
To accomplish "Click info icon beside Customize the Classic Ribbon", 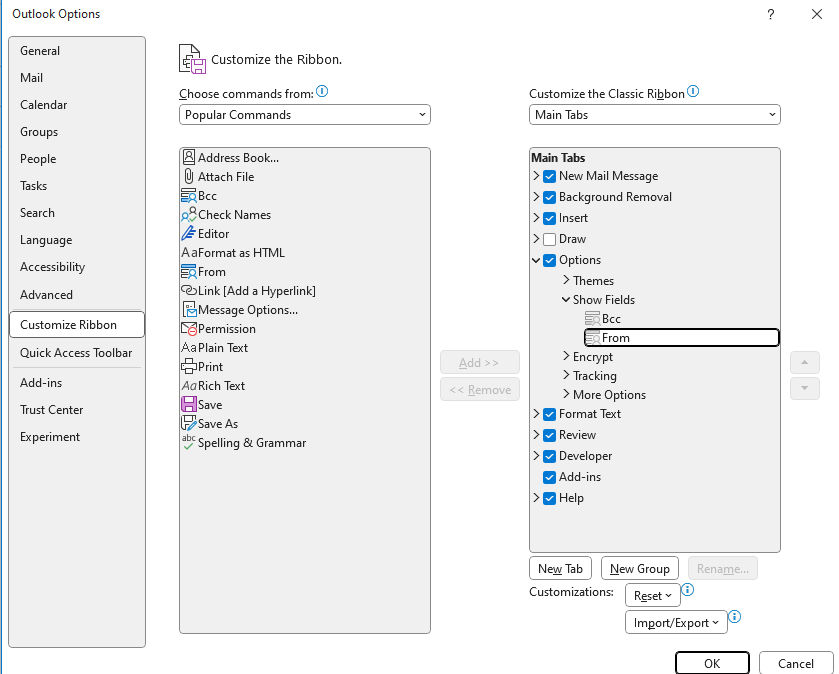I will click(x=692, y=91).
